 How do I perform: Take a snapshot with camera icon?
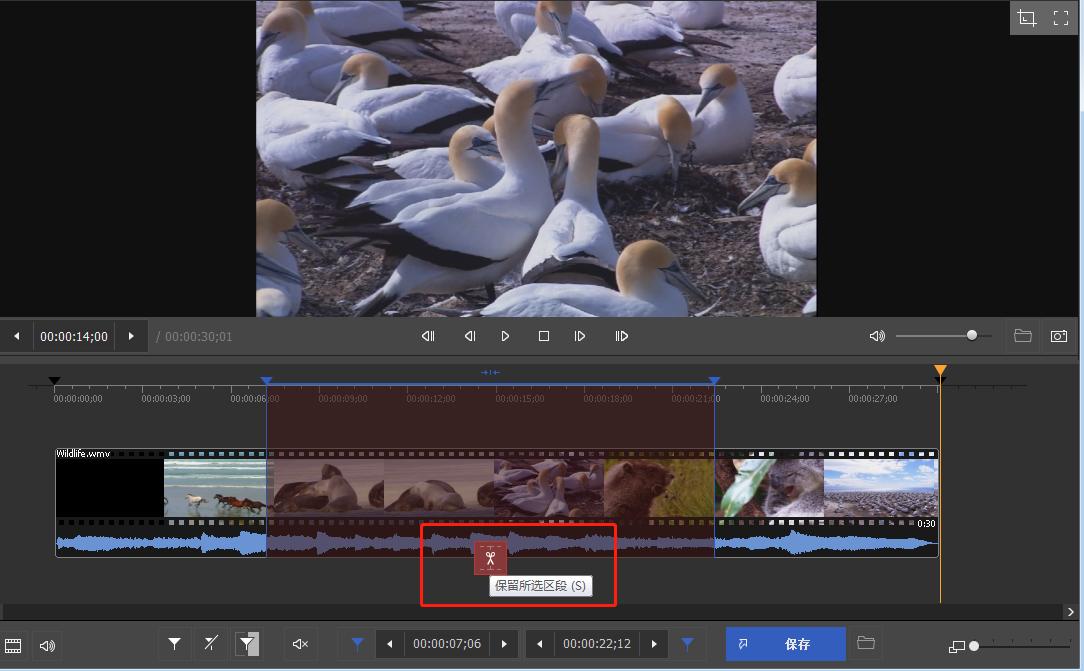pos(1058,336)
